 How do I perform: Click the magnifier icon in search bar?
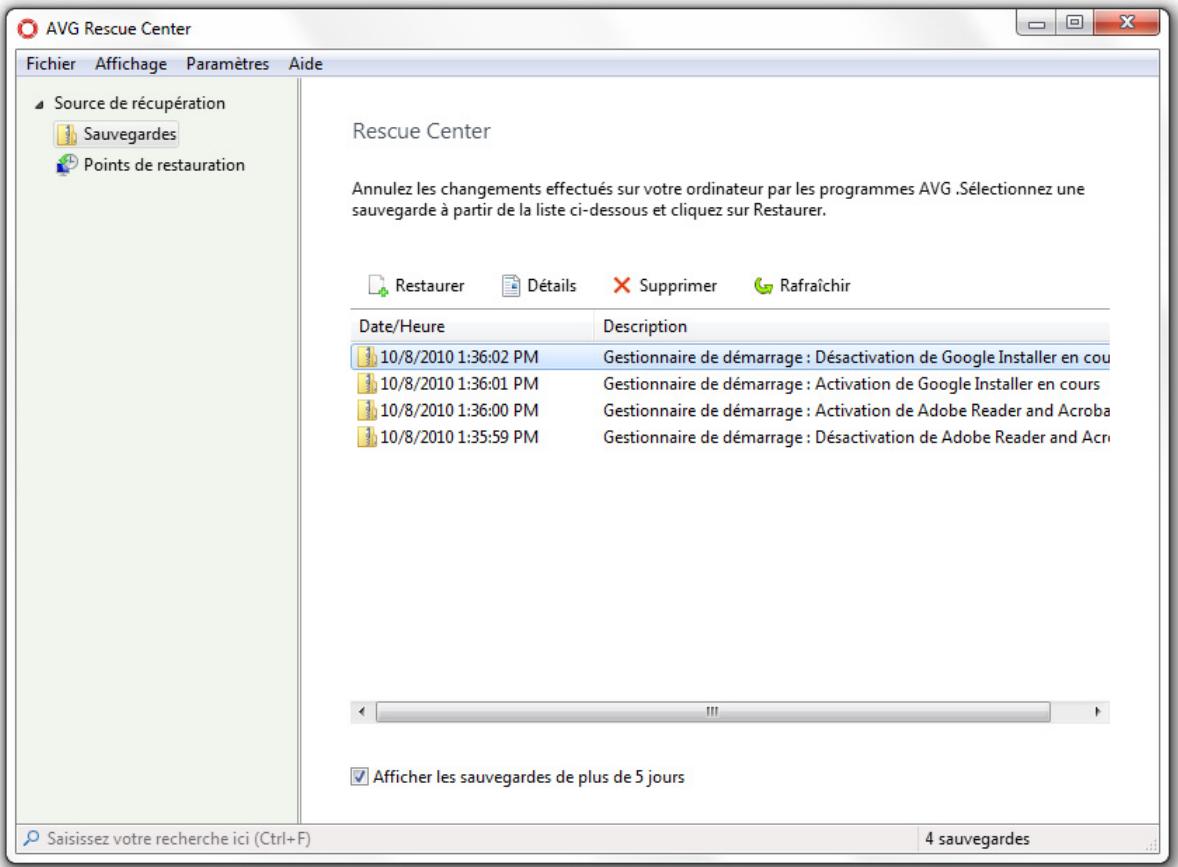pos(32,838)
